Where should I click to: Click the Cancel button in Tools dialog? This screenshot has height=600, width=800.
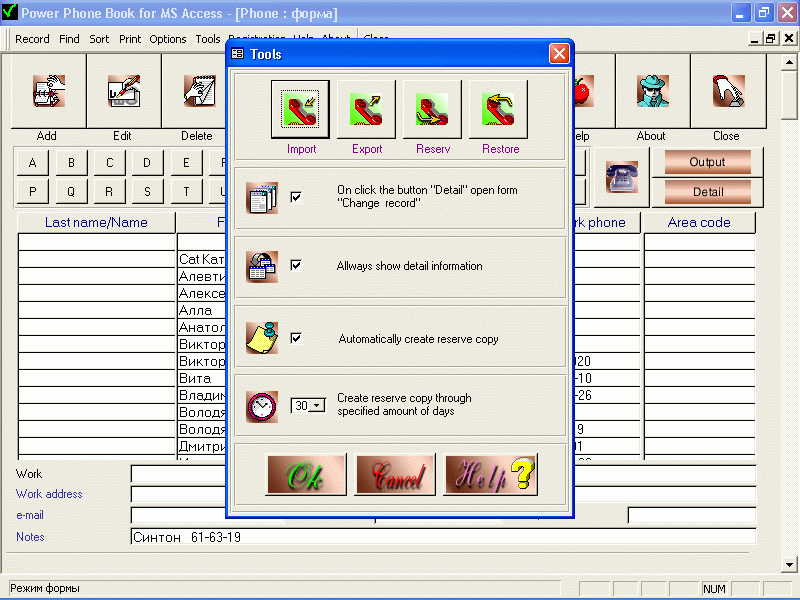click(x=395, y=477)
